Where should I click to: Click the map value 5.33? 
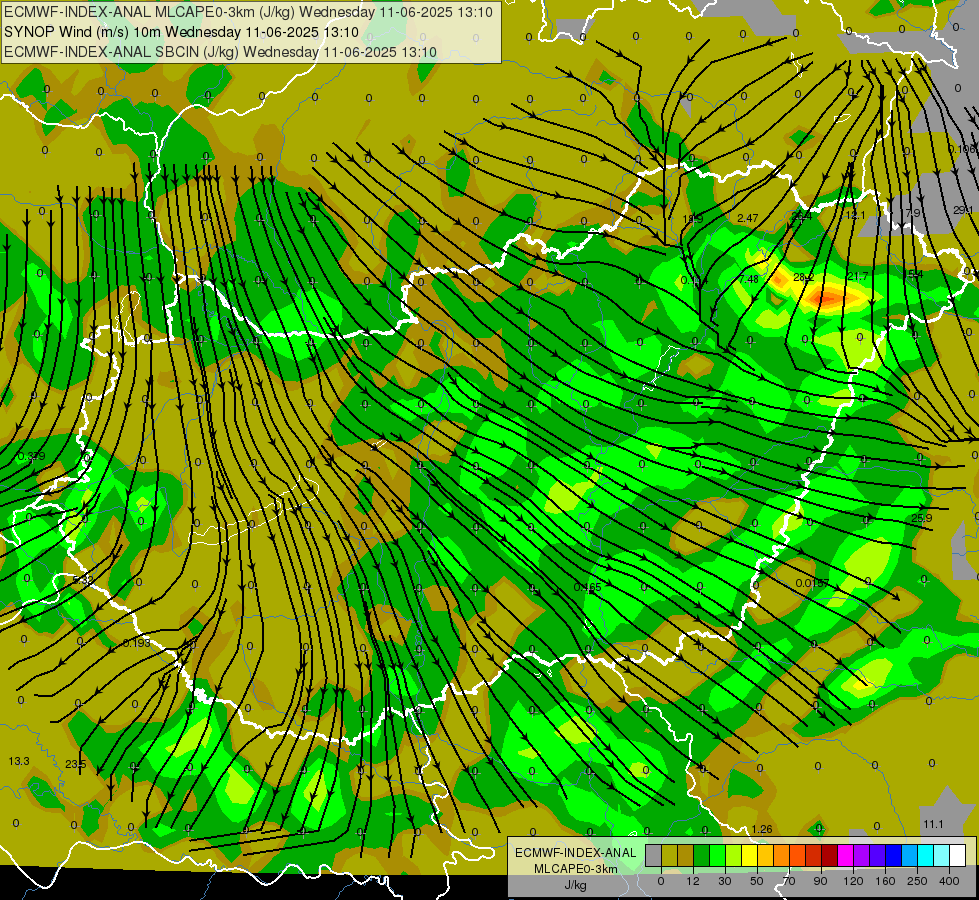82,580
